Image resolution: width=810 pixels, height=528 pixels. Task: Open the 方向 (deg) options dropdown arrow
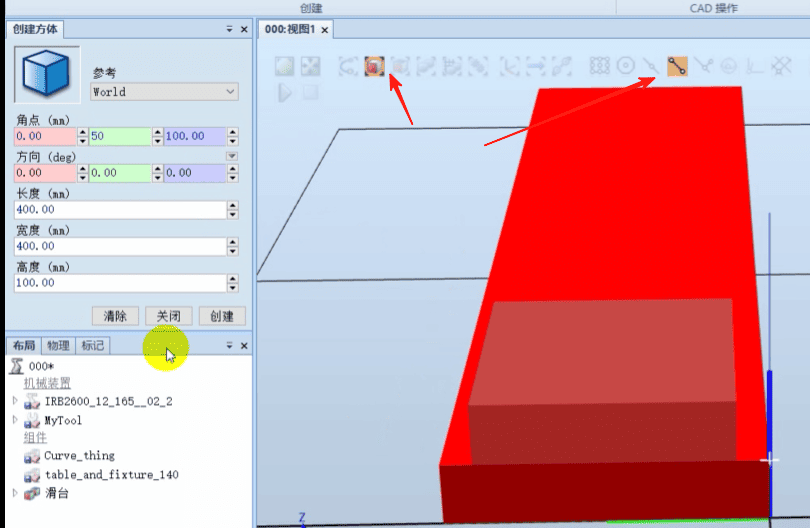pos(232,156)
